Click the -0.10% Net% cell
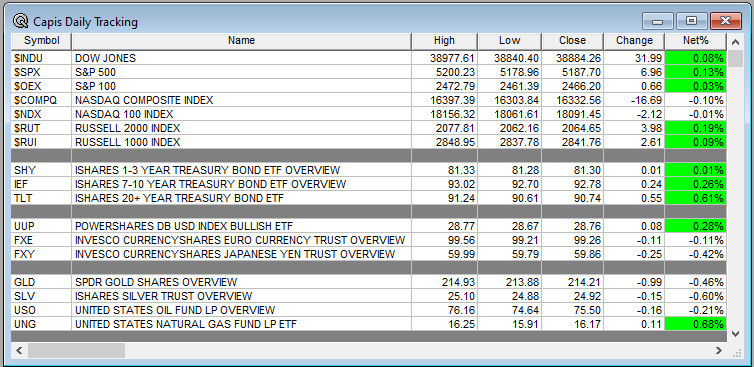The width and height of the screenshot is (754, 367). [696, 100]
